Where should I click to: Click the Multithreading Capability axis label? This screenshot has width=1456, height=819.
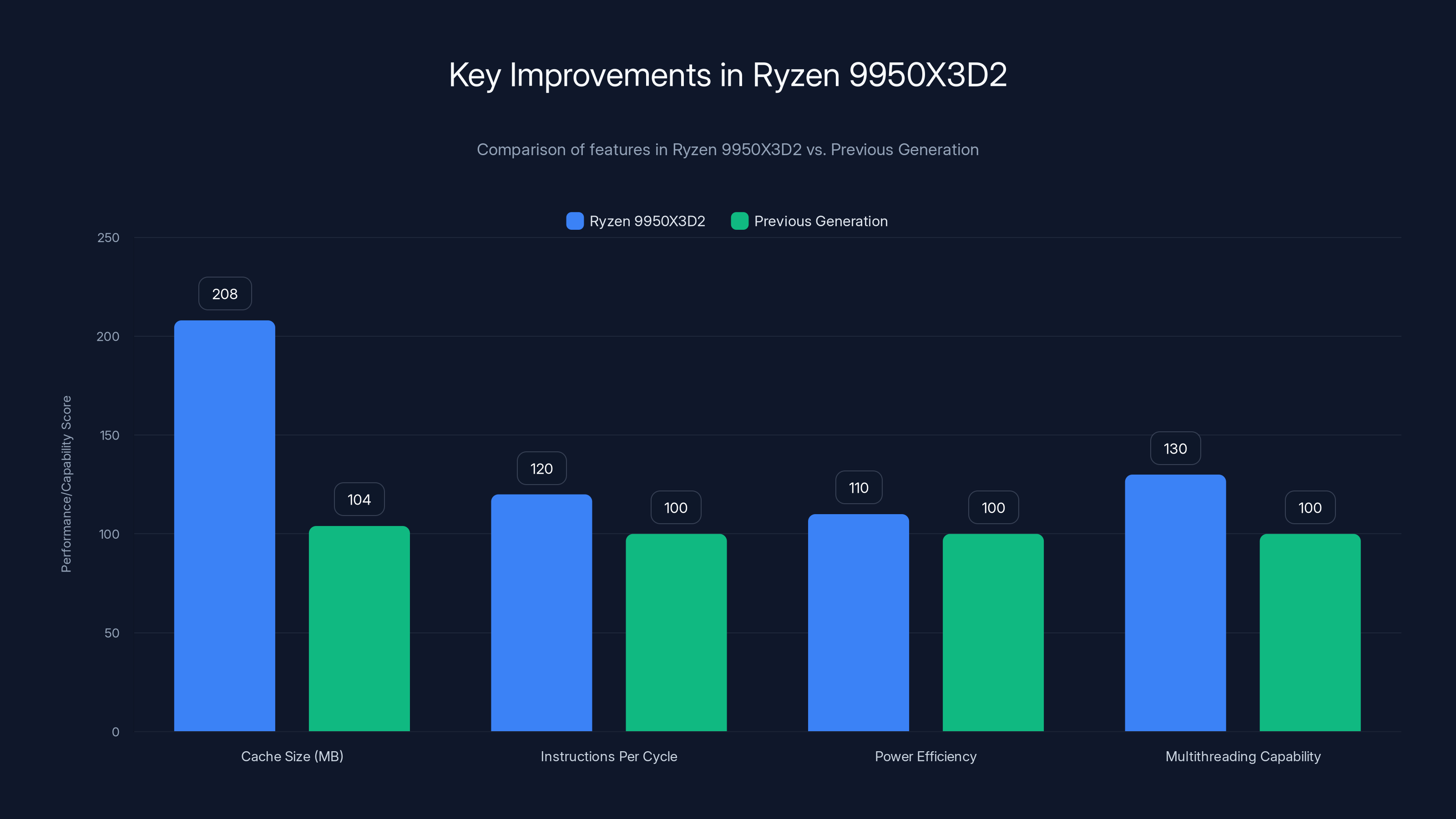[1243, 756]
